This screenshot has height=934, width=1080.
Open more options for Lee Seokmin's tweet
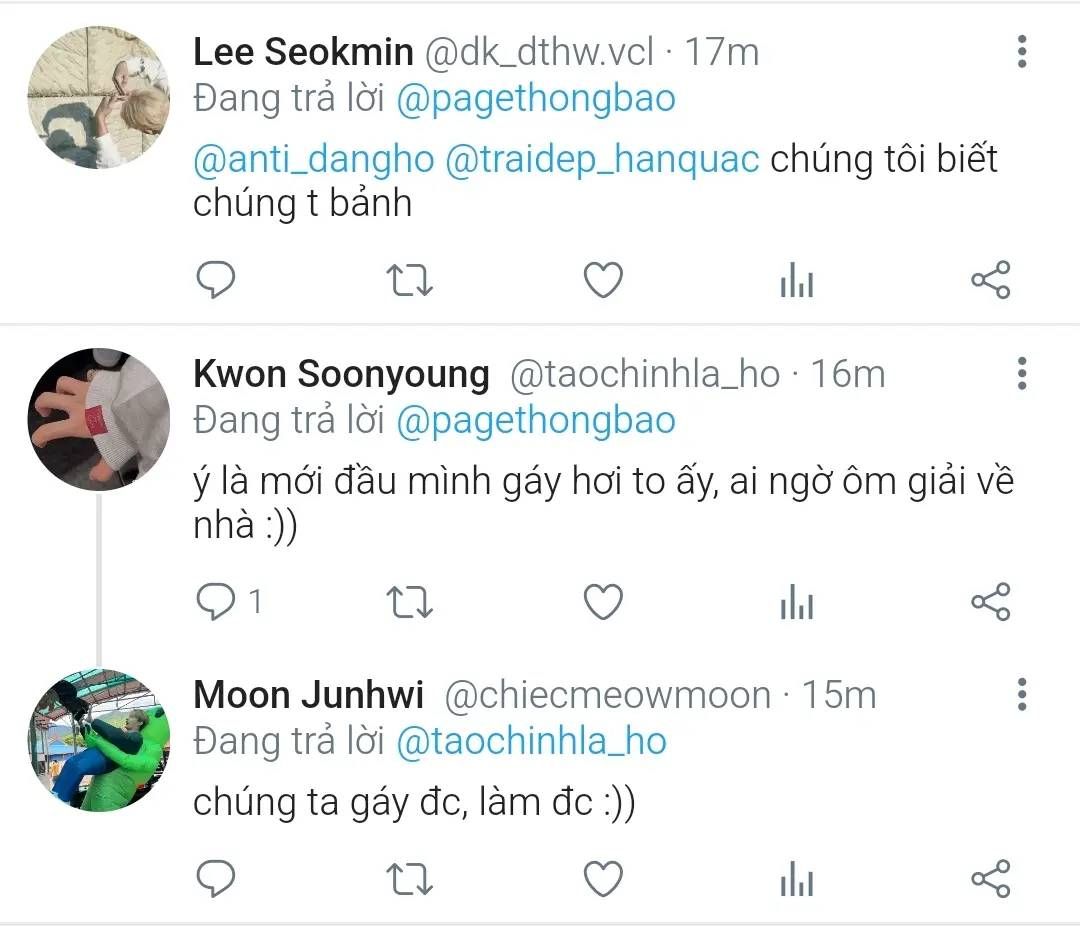(1021, 52)
